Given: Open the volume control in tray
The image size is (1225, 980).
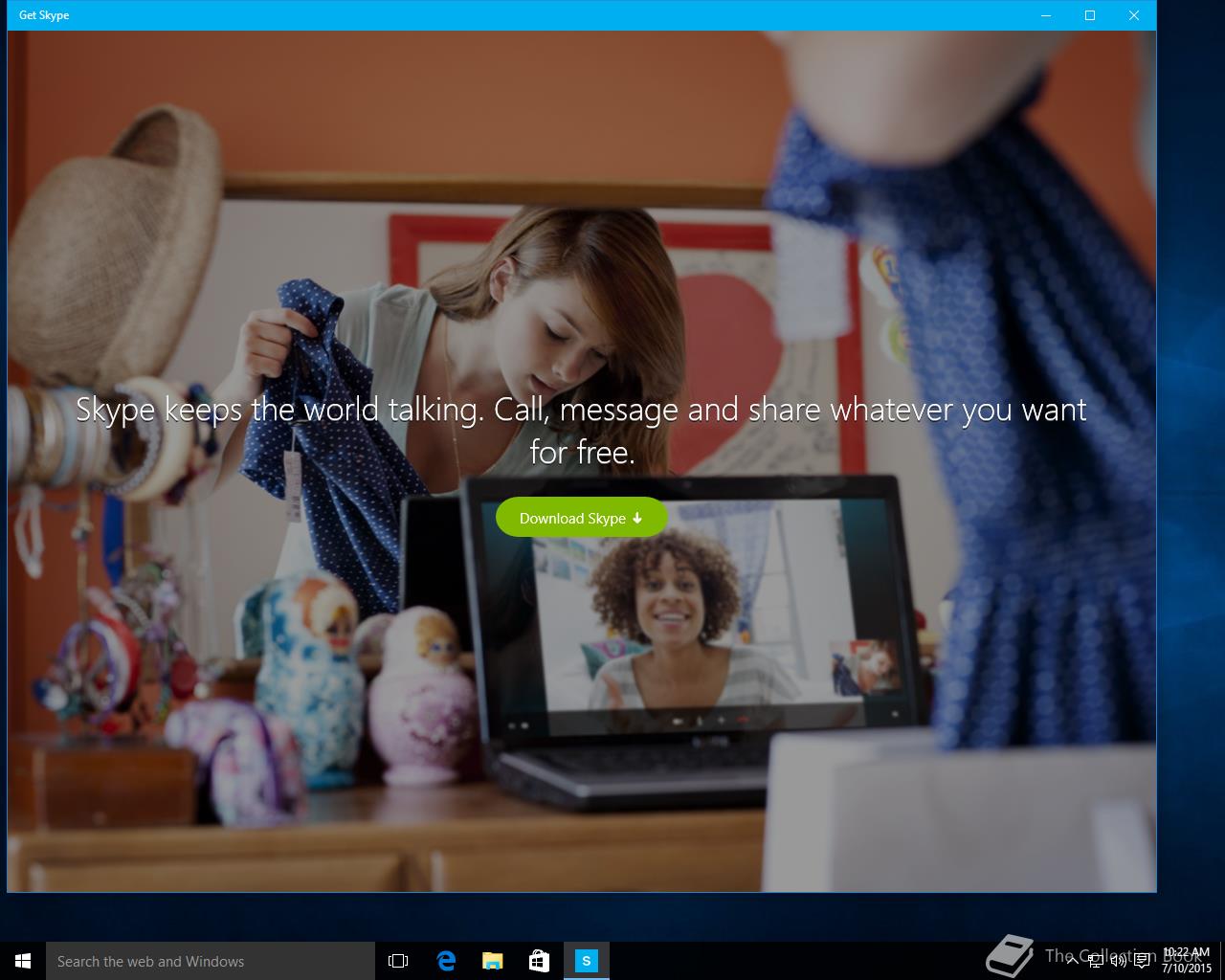Looking at the screenshot, I should pyautogui.click(x=1119, y=961).
